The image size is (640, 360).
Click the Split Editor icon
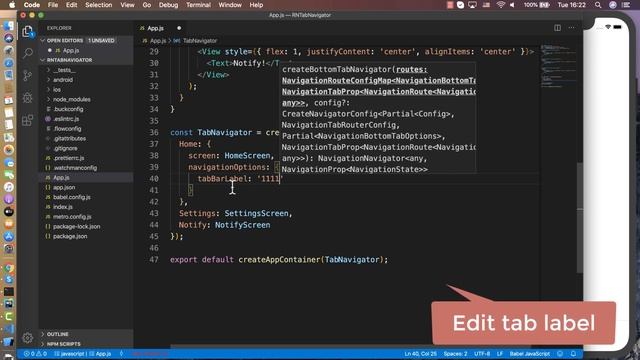click(557, 28)
